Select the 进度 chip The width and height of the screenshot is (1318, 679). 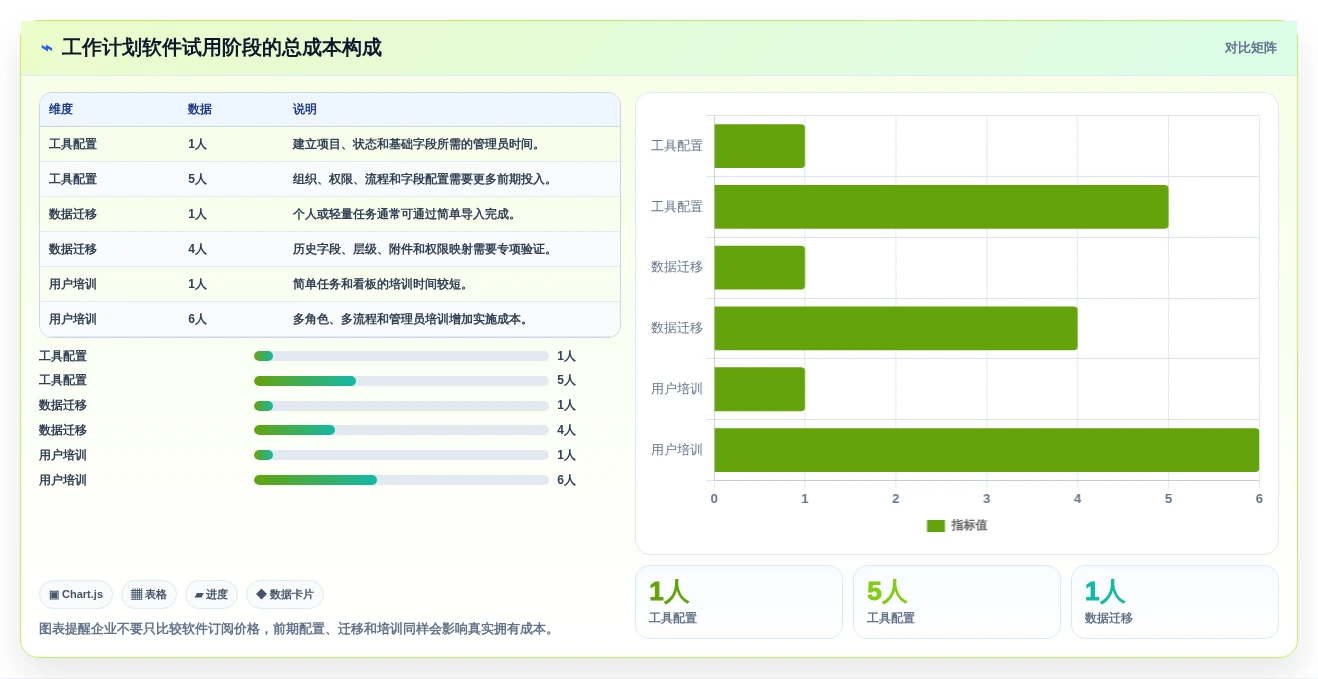point(211,595)
